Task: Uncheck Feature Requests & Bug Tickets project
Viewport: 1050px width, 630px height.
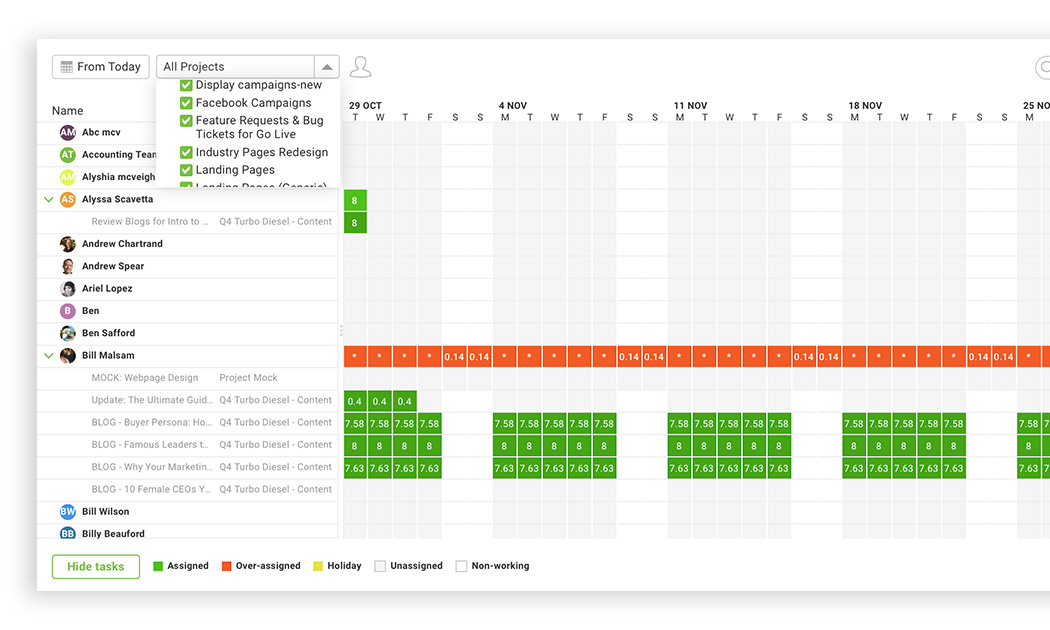Action: tap(186, 121)
